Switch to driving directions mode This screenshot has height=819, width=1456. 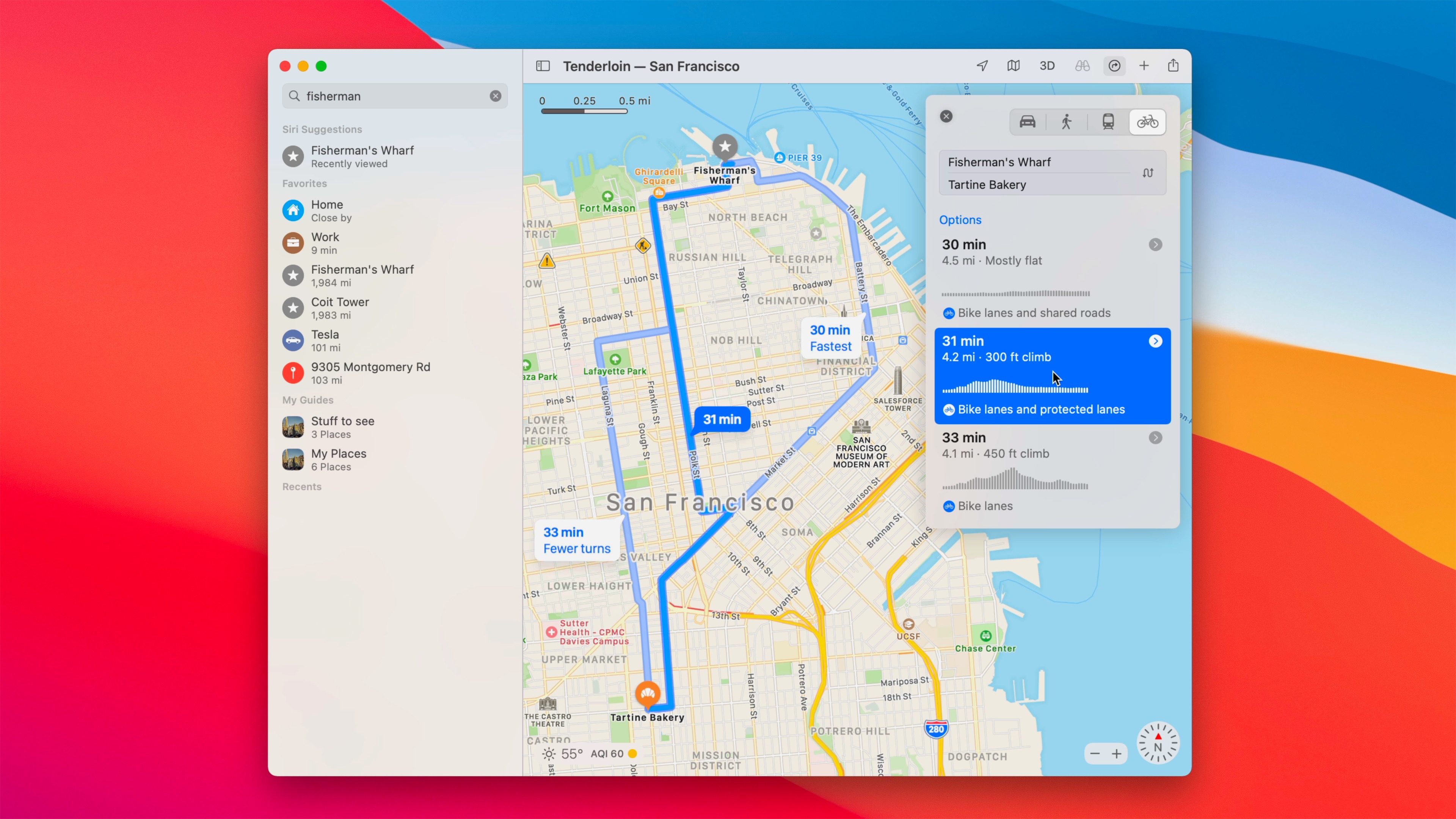1027,122
